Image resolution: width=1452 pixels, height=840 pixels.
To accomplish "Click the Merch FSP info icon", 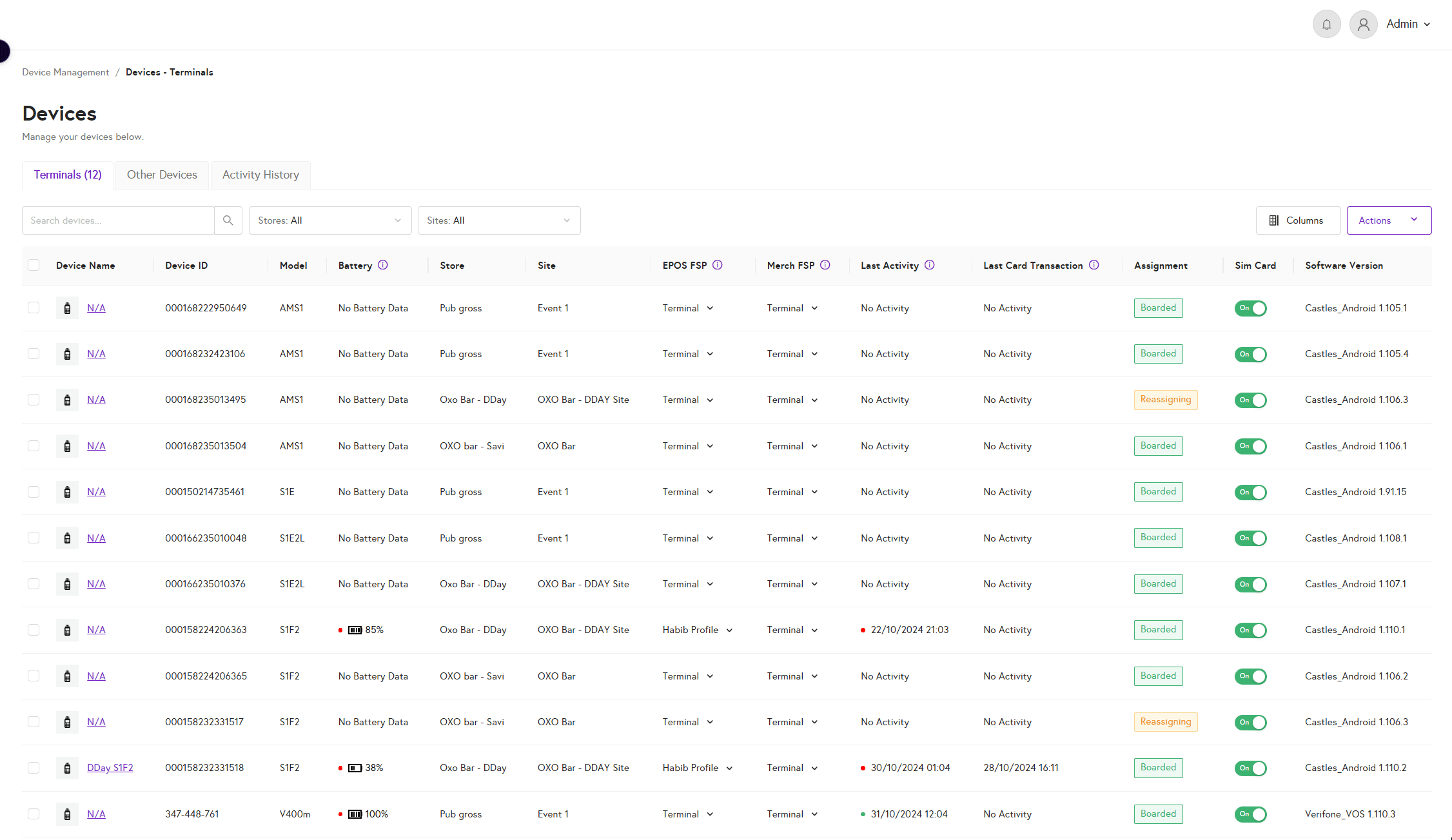I will point(825,265).
